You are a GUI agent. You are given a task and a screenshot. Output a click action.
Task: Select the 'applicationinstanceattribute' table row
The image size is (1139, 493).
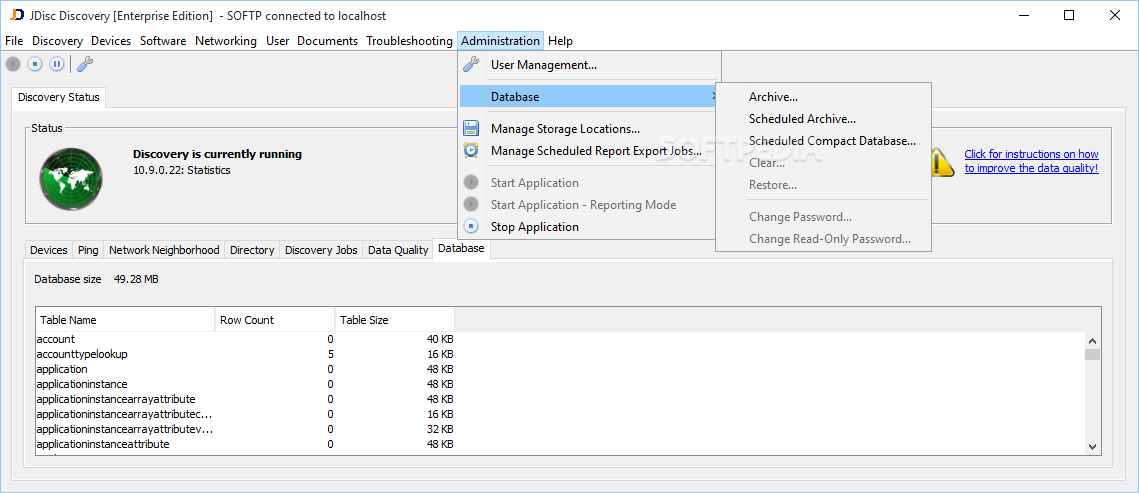(245, 444)
